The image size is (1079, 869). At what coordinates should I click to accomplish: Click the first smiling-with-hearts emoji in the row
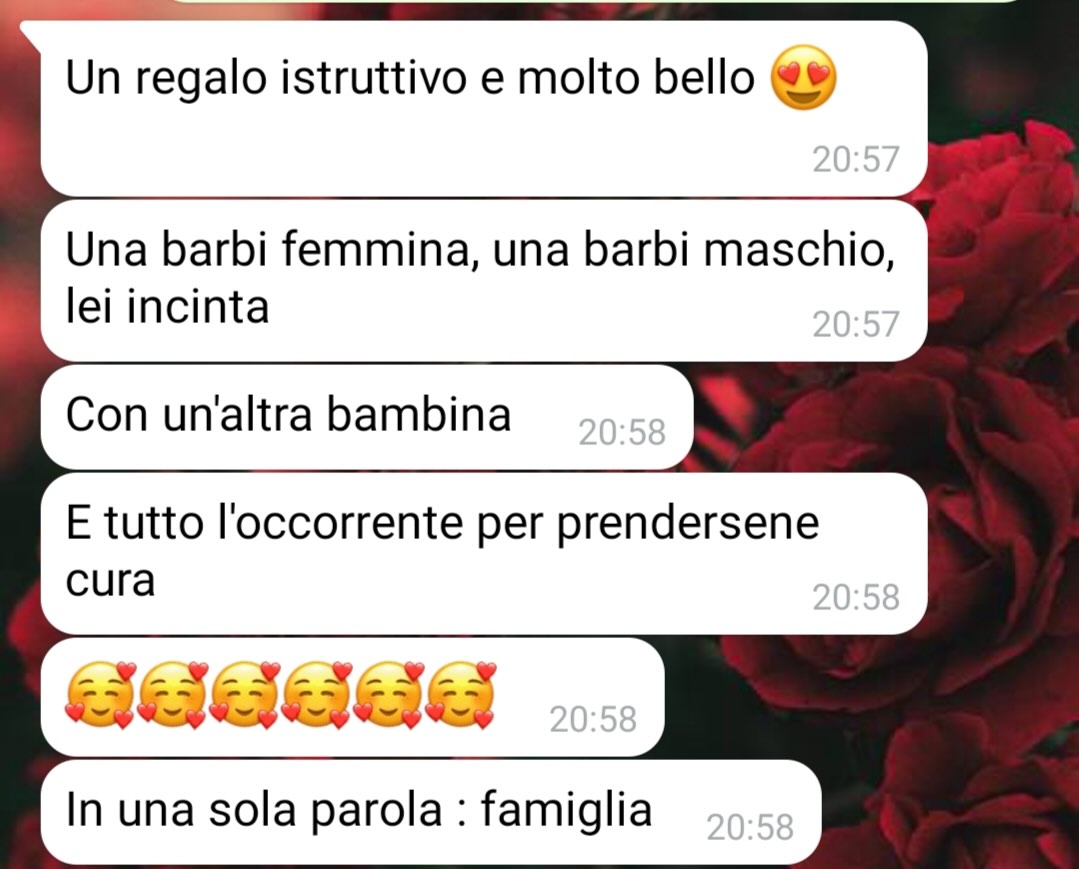click(100, 695)
